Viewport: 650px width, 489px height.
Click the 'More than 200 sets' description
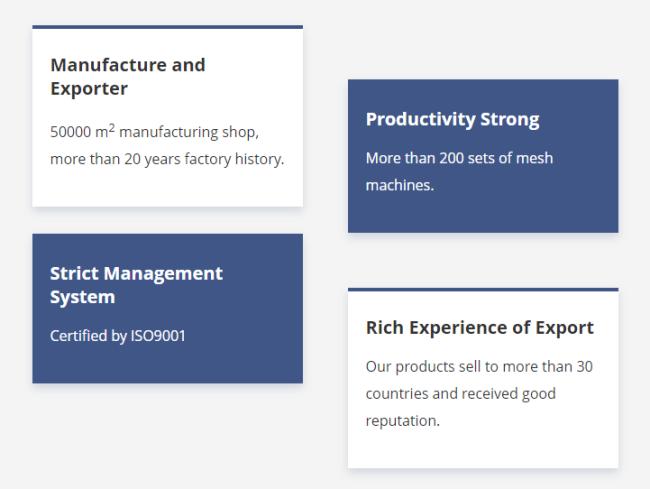459,172
